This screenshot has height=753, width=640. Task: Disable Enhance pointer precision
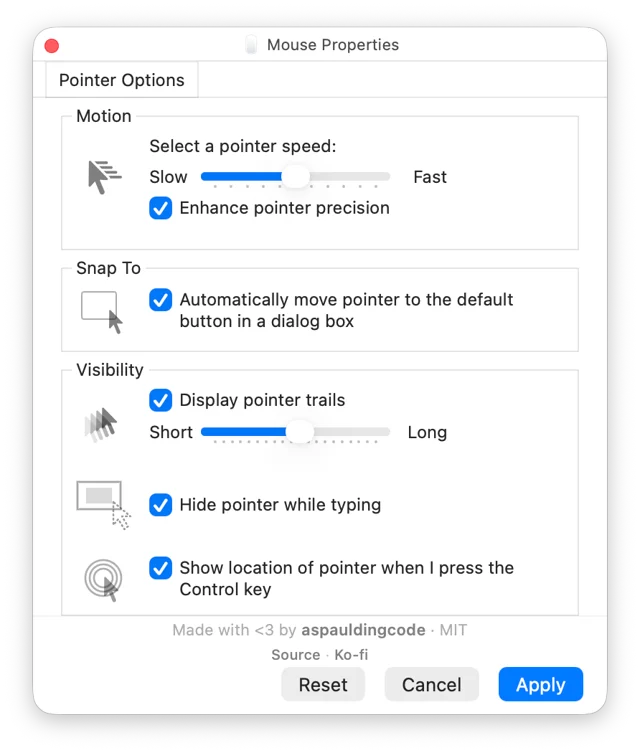coord(160,208)
